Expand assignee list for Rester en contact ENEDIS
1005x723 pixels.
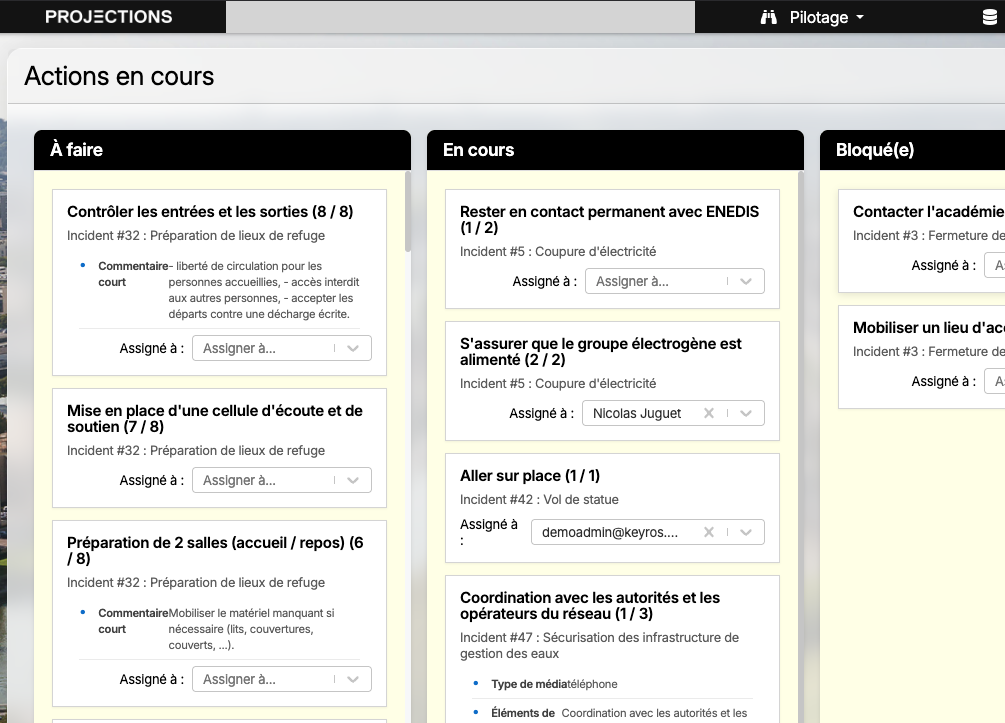pyautogui.click(x=746, y=281)
